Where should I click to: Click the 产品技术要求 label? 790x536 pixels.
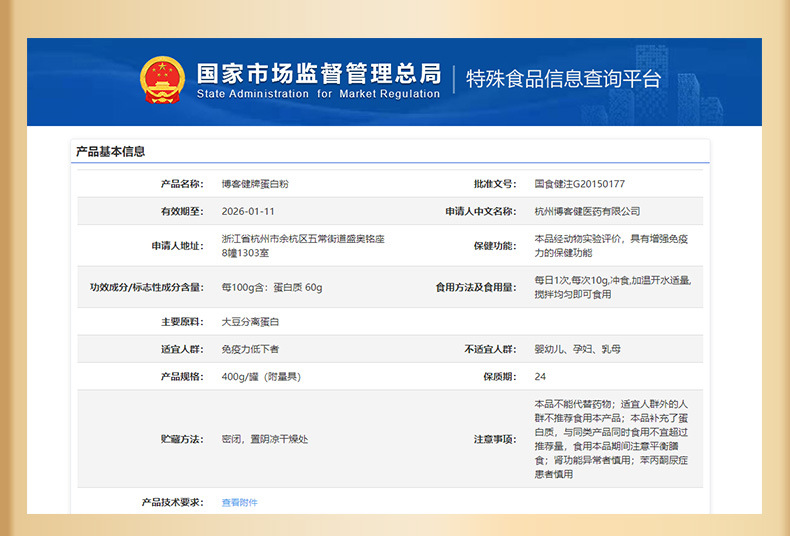click(x=172, y=502)
